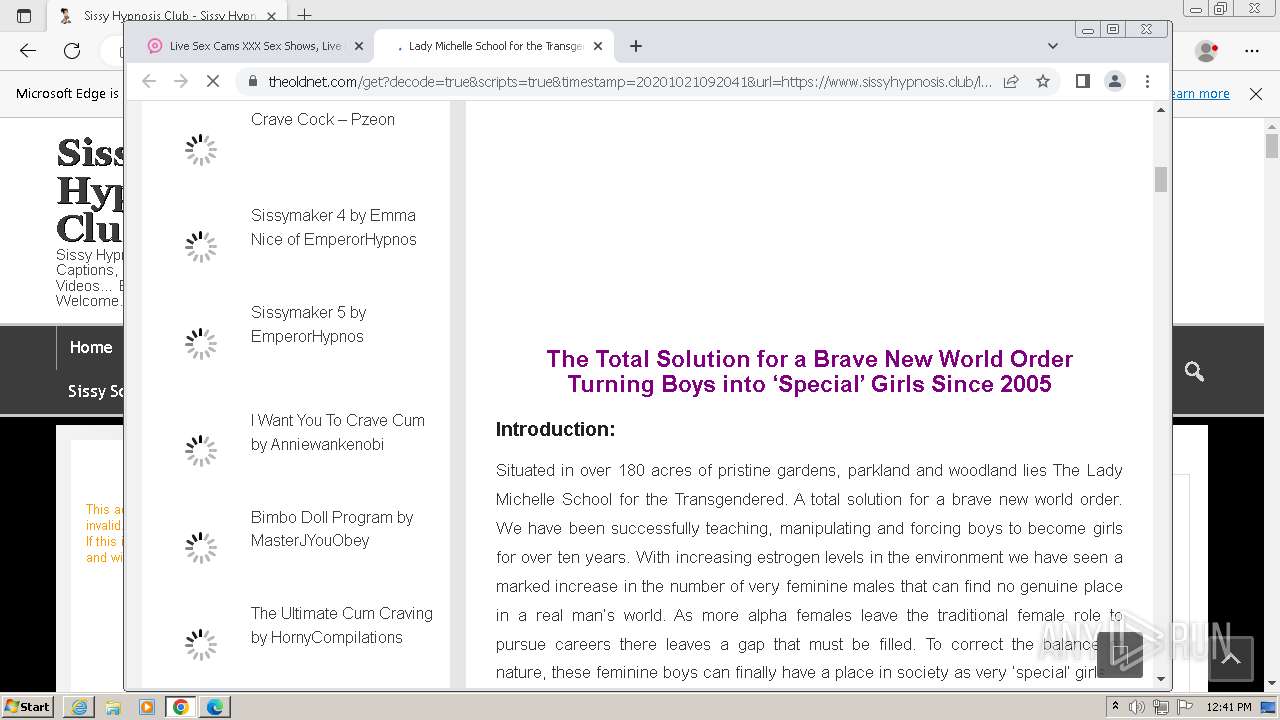The width and height of the screenshot is (1280, 720).
Task: Open Edge settings and more menu
Action: point(1252,50)
